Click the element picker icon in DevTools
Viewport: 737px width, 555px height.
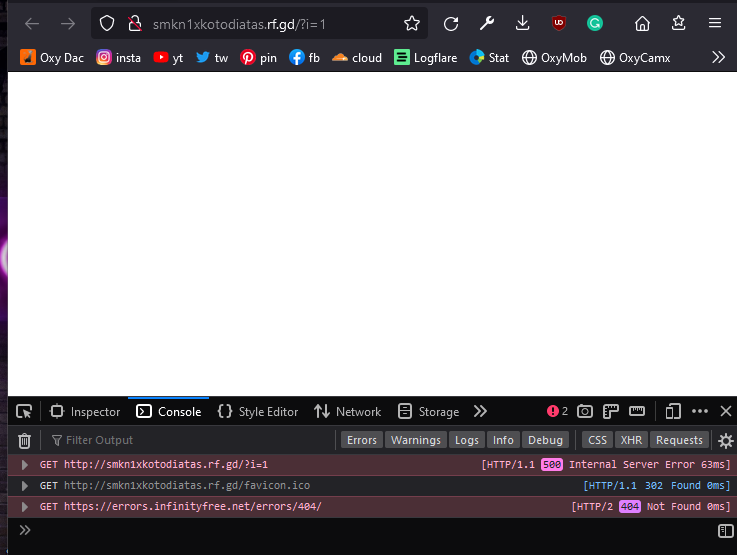(24, 411)
